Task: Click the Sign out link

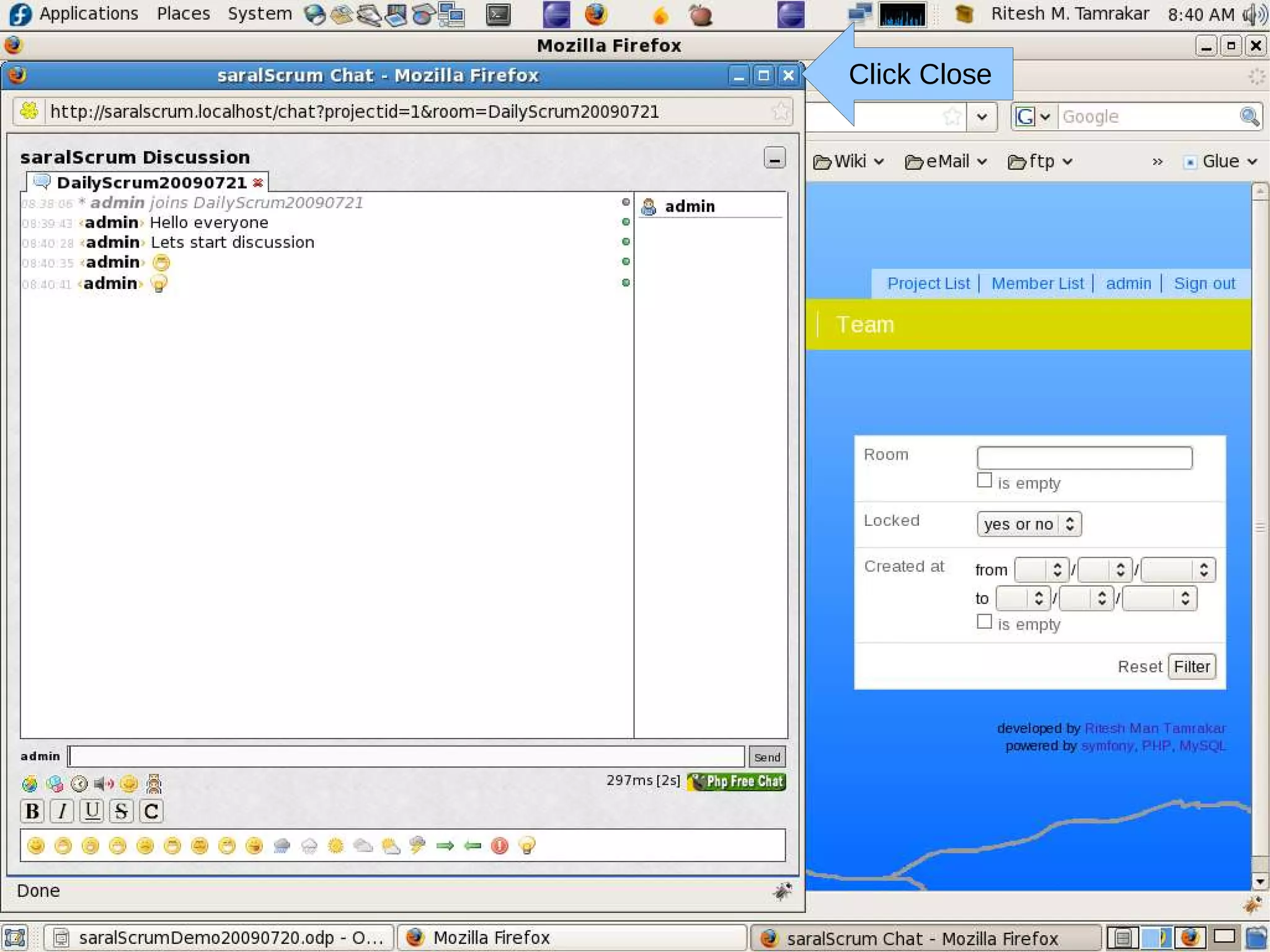Action: tap(1204, 283)
